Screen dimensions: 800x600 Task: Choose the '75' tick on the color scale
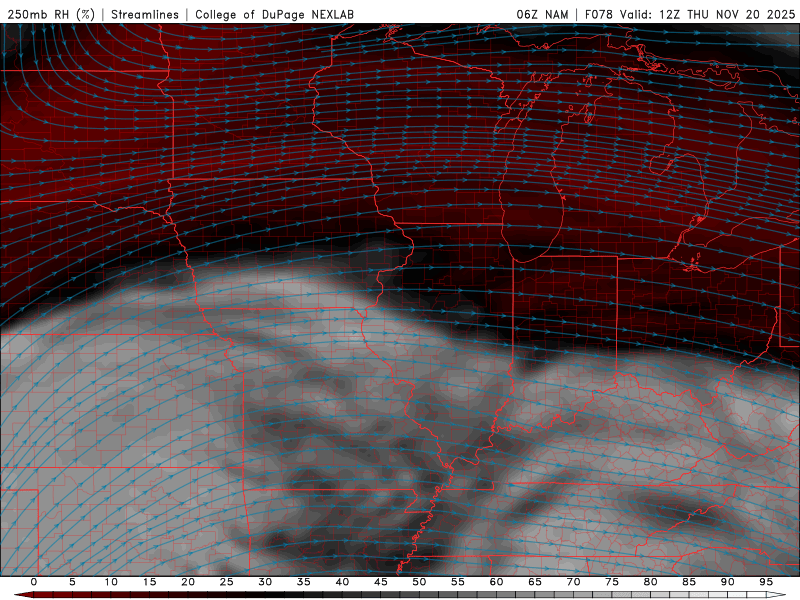click(x=612, y=582)
